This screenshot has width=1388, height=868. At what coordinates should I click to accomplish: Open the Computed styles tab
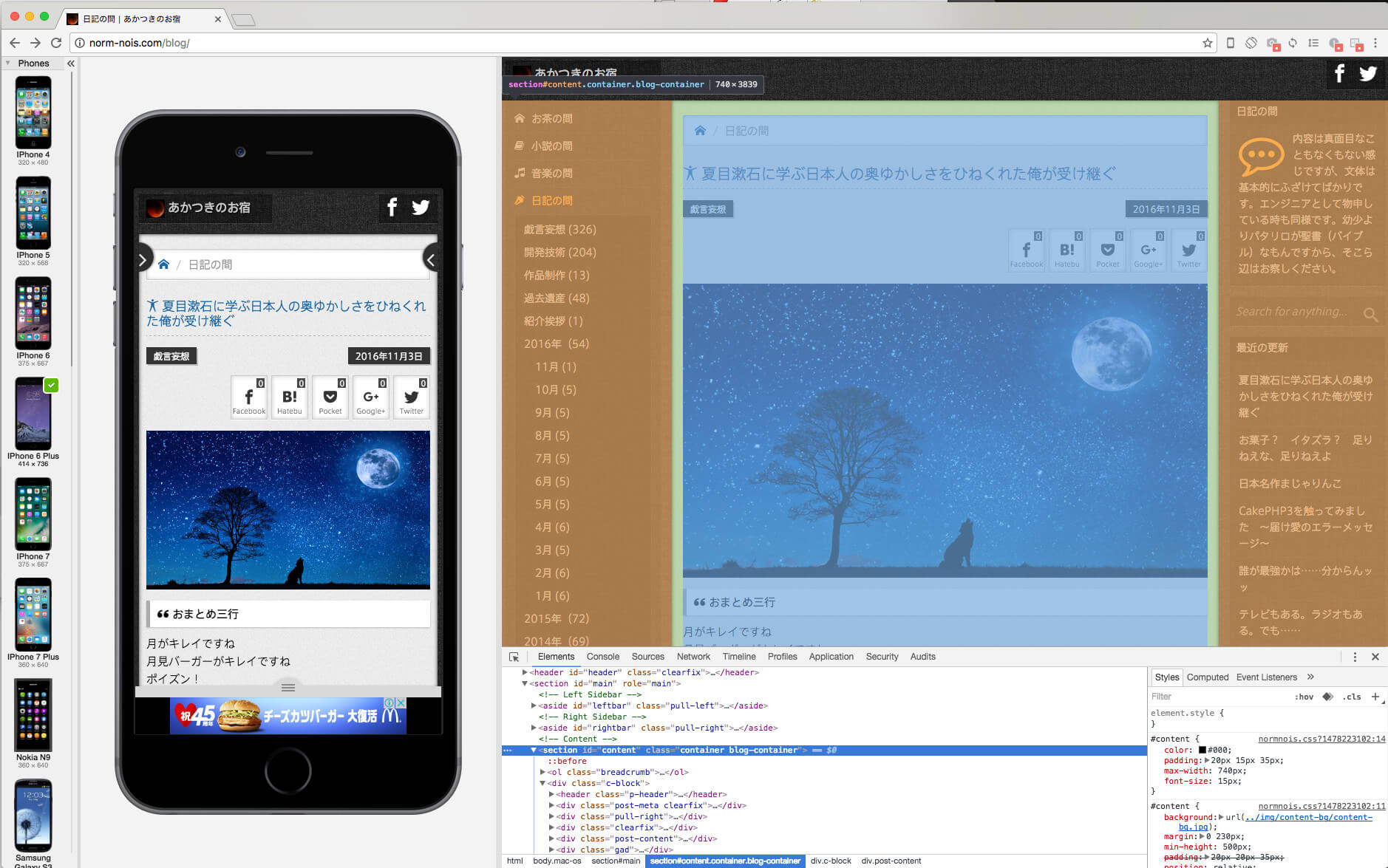coord(1207,677)
